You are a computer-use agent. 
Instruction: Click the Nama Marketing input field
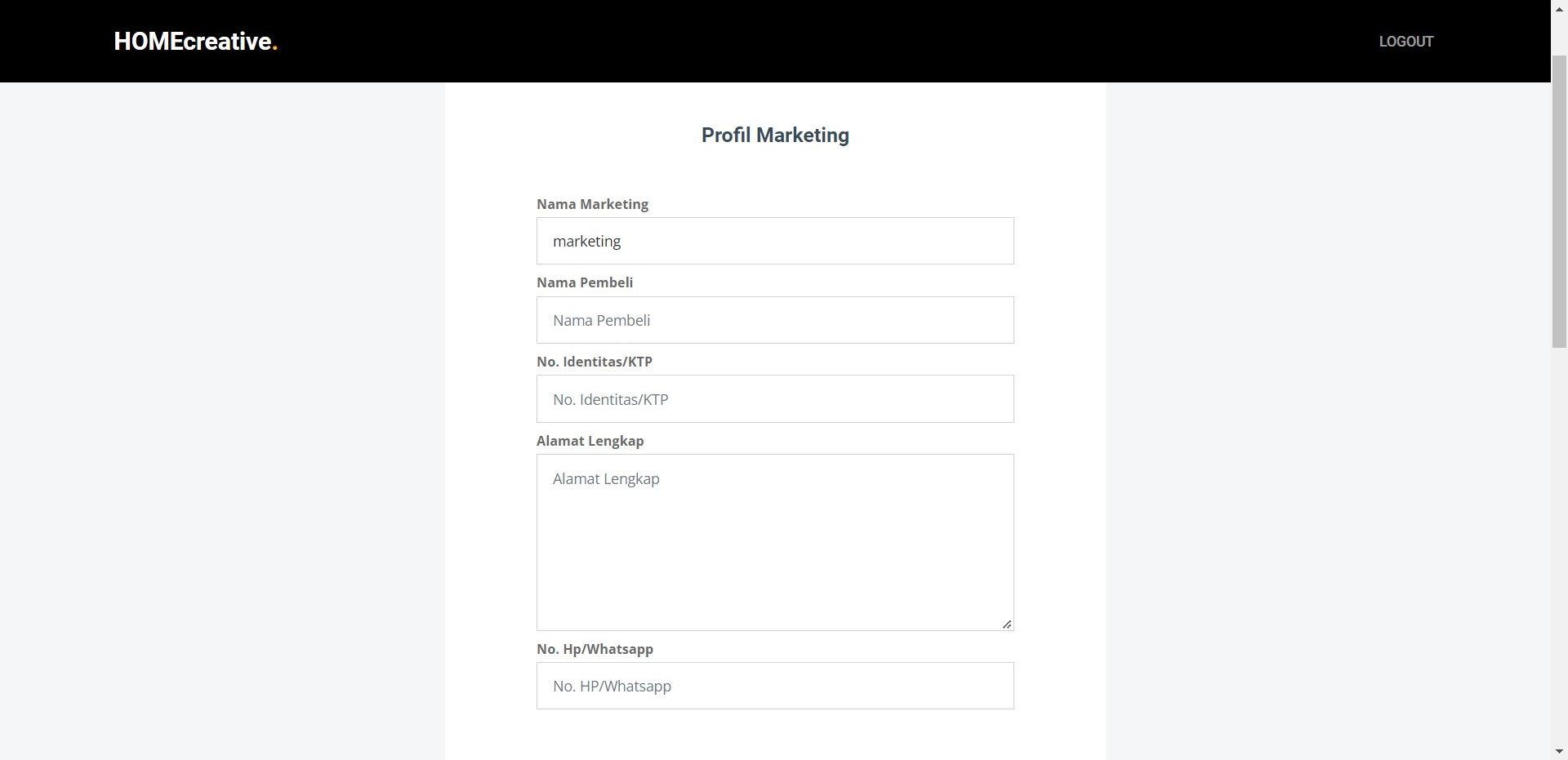tap(774, 241)
